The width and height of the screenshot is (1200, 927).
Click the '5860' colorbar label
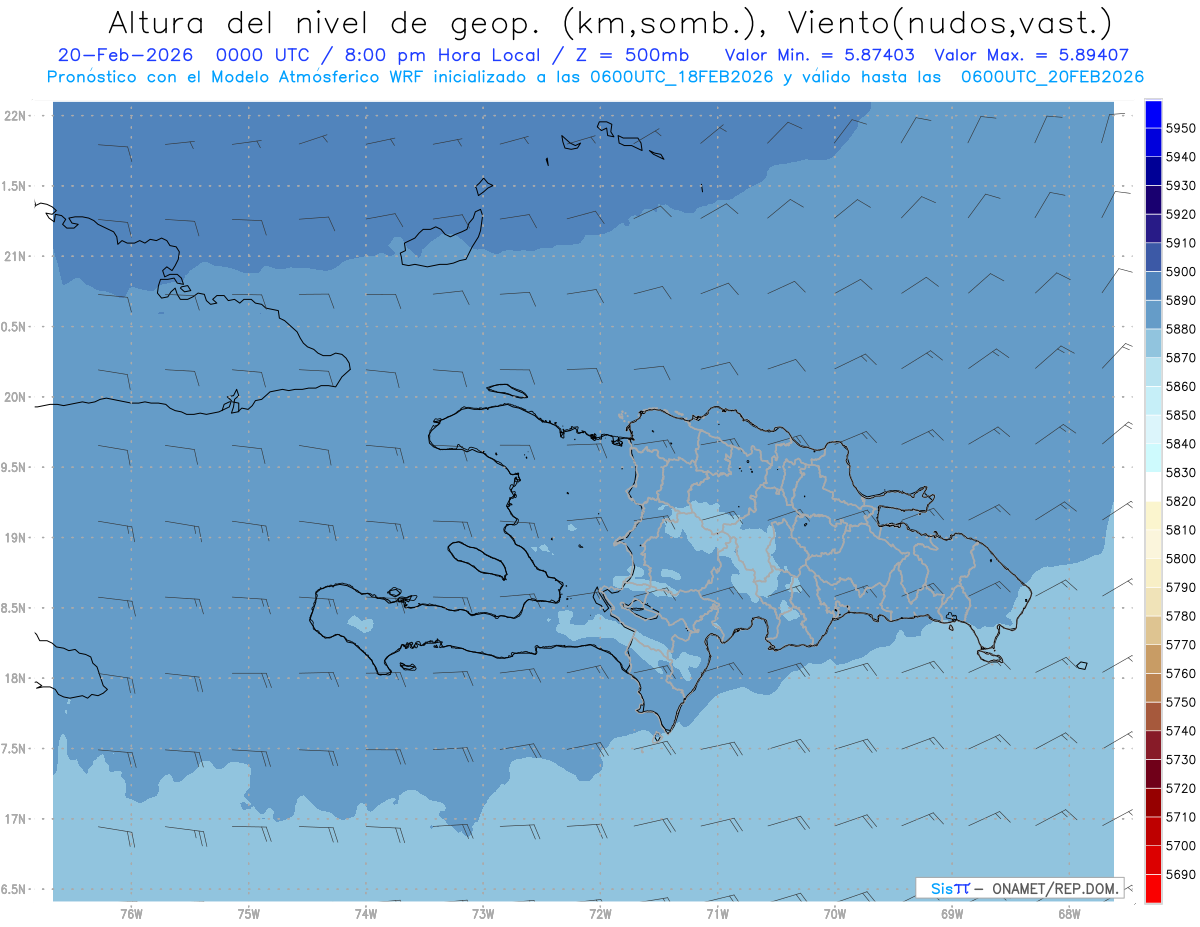click(1181, 386)
